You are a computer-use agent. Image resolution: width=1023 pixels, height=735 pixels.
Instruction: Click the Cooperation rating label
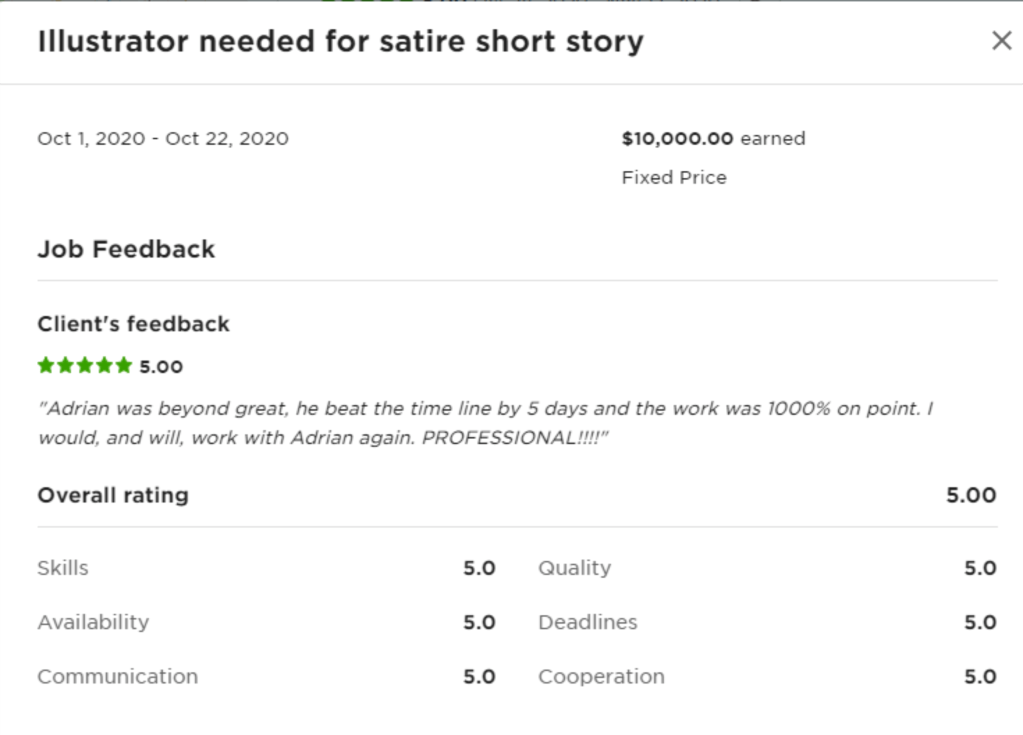[x=601, y=677]
